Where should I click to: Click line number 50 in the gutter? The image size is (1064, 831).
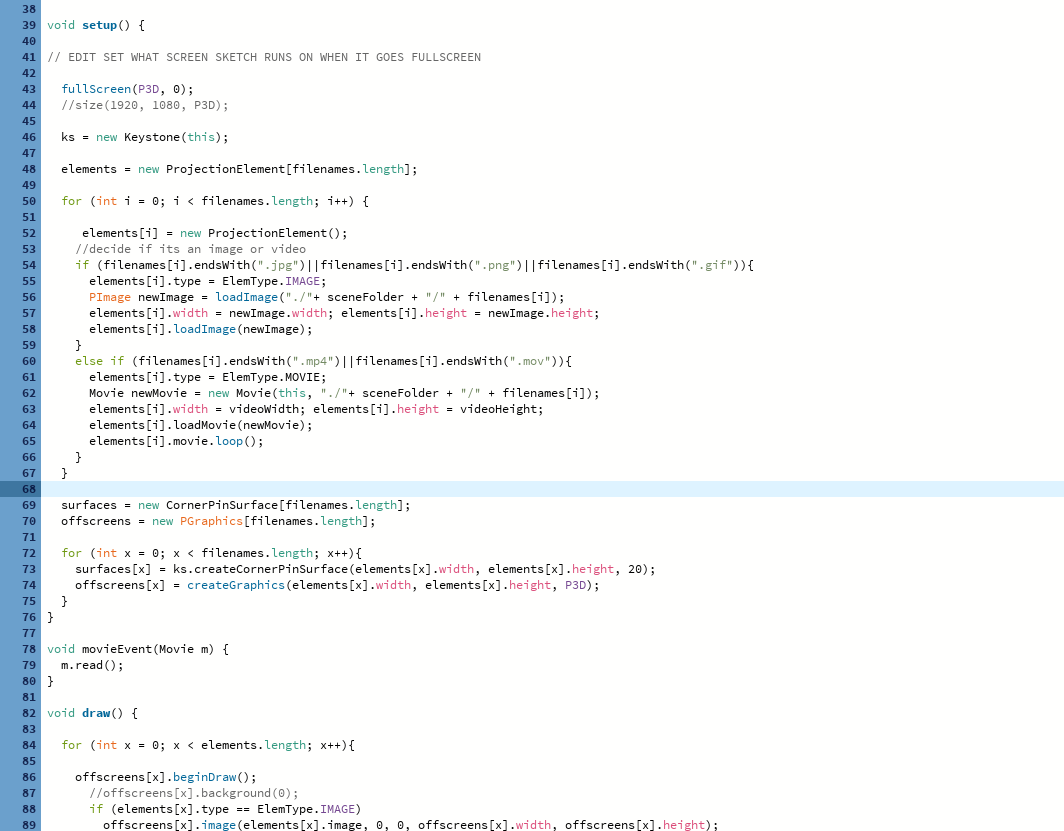click(28, 201)
